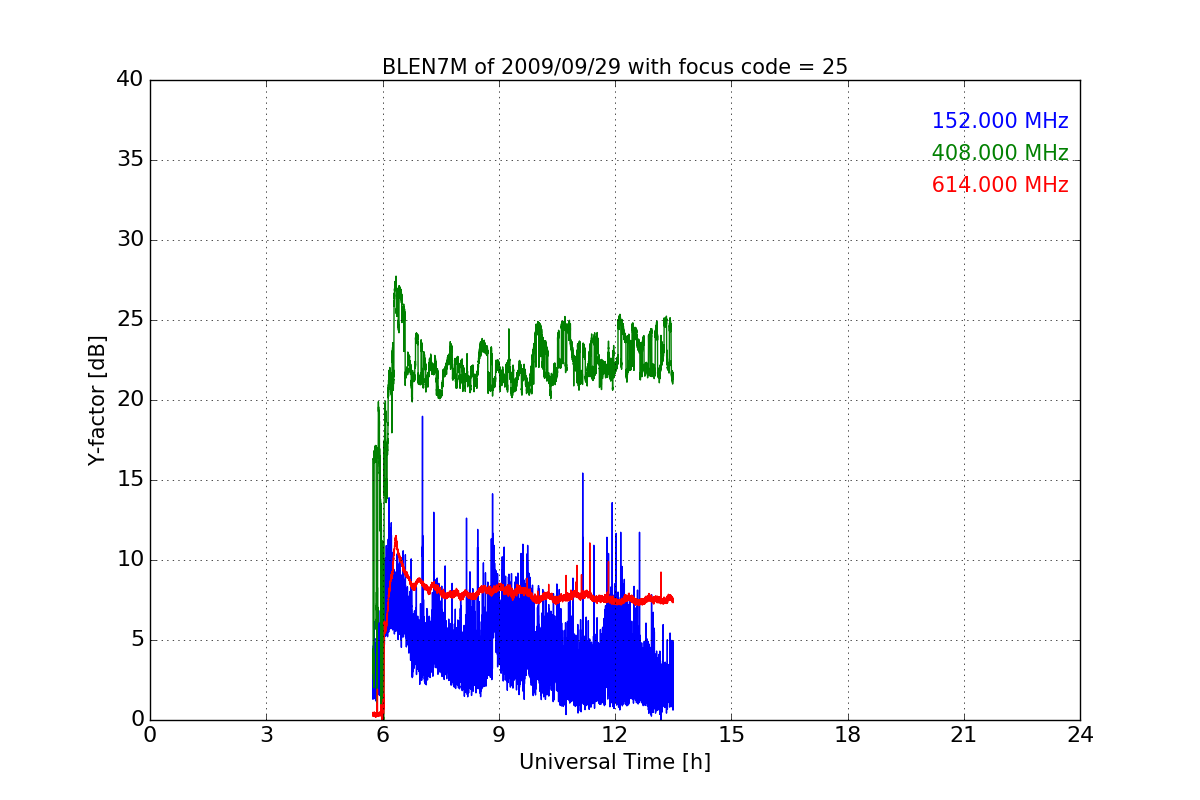Click the y-axis tick value 30

point(130,240)
